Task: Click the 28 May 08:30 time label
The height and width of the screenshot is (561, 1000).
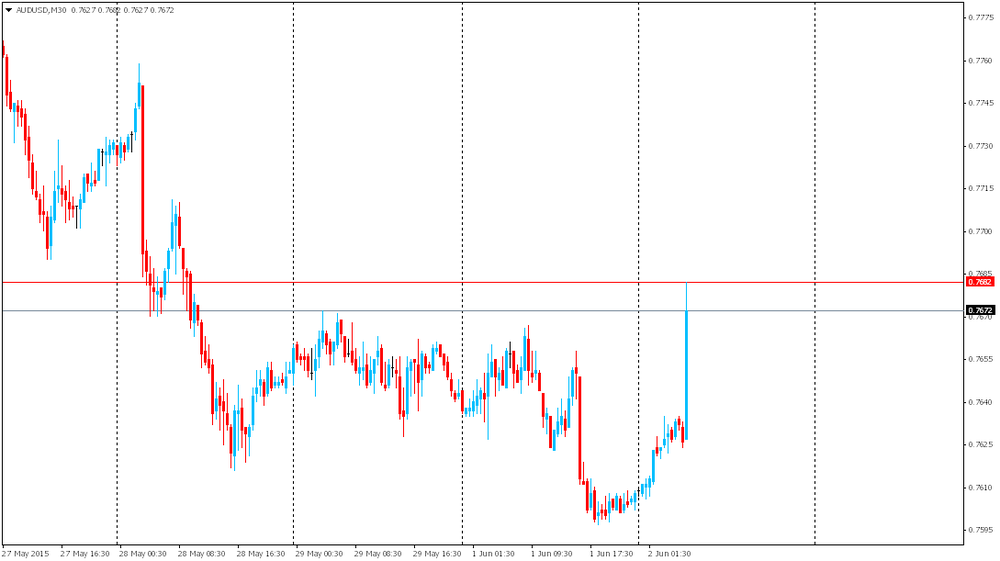Action: click(202, 553)
